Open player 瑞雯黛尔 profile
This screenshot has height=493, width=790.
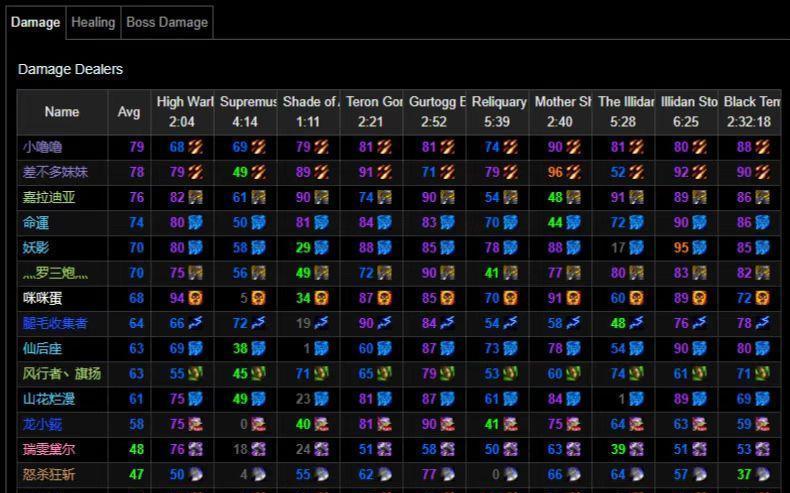(x=49, y=449)
